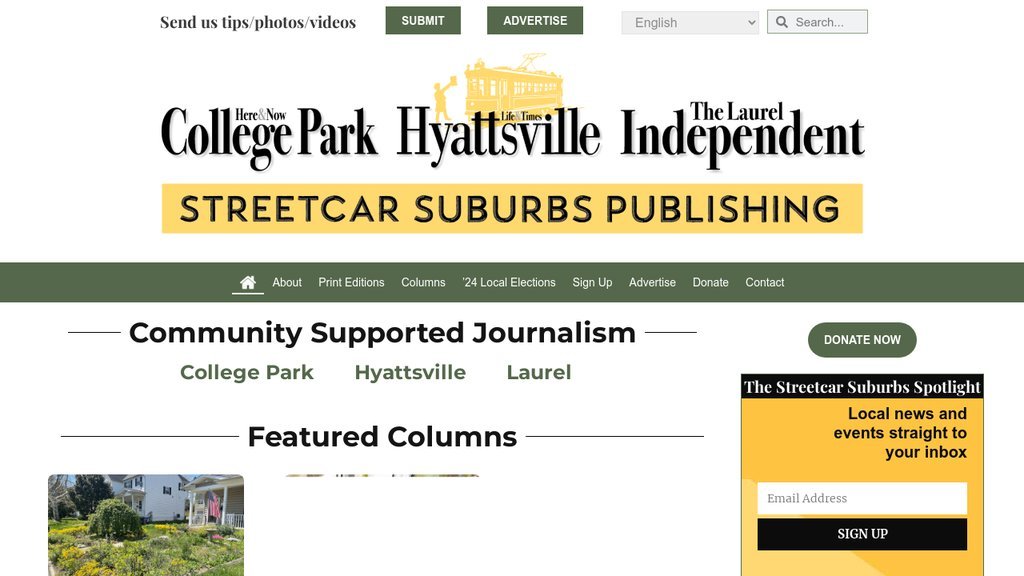Screen dimensions: 1024x576
Task: Click 'Send us tips/photos/videos' text
Action: coord(258,22)
